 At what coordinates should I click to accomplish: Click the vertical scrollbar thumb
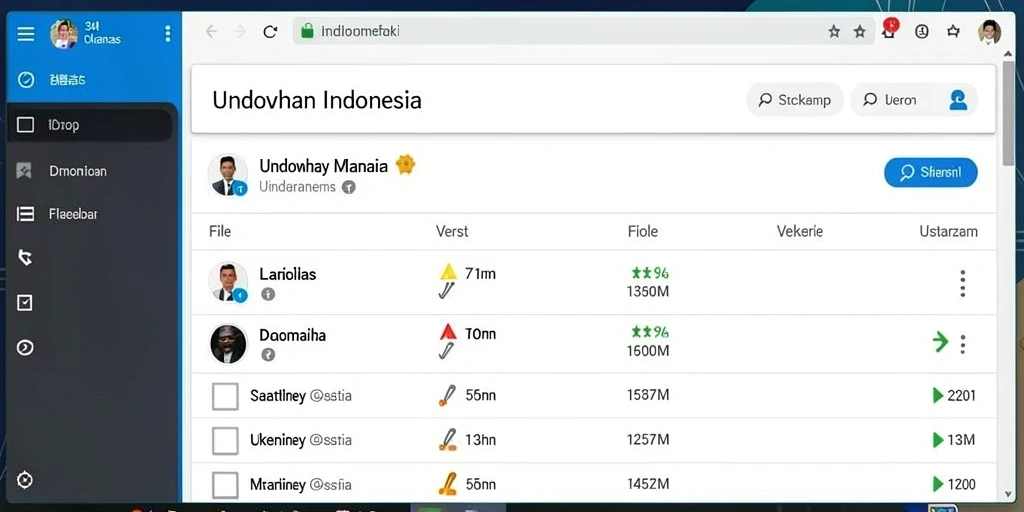click(1009, 115)
